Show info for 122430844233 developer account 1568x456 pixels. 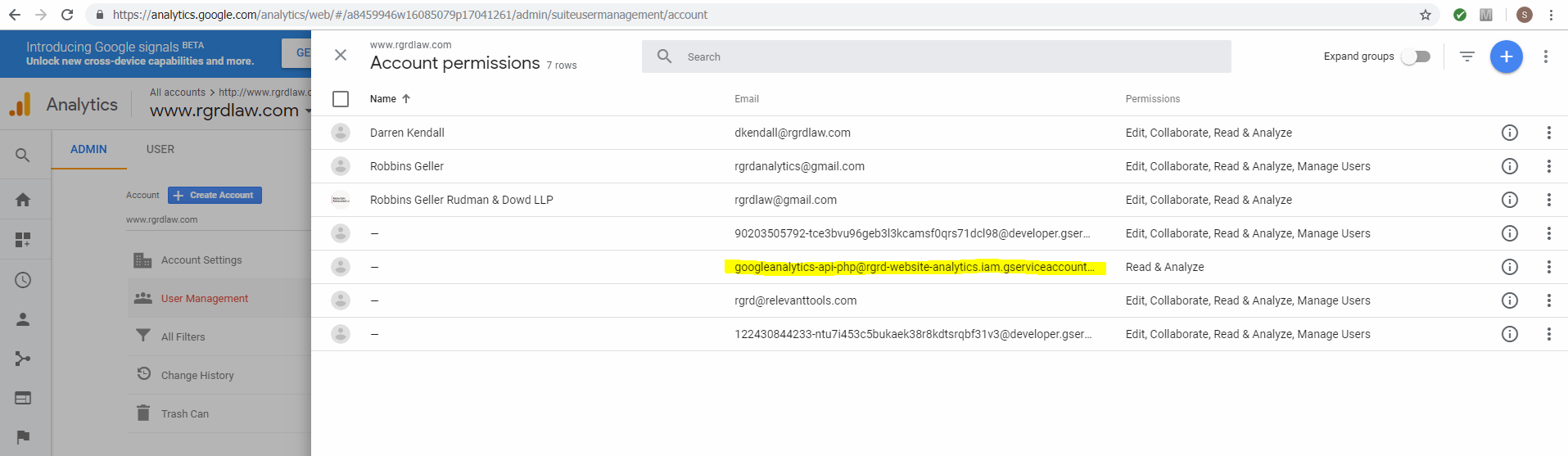coord(1510,334)
